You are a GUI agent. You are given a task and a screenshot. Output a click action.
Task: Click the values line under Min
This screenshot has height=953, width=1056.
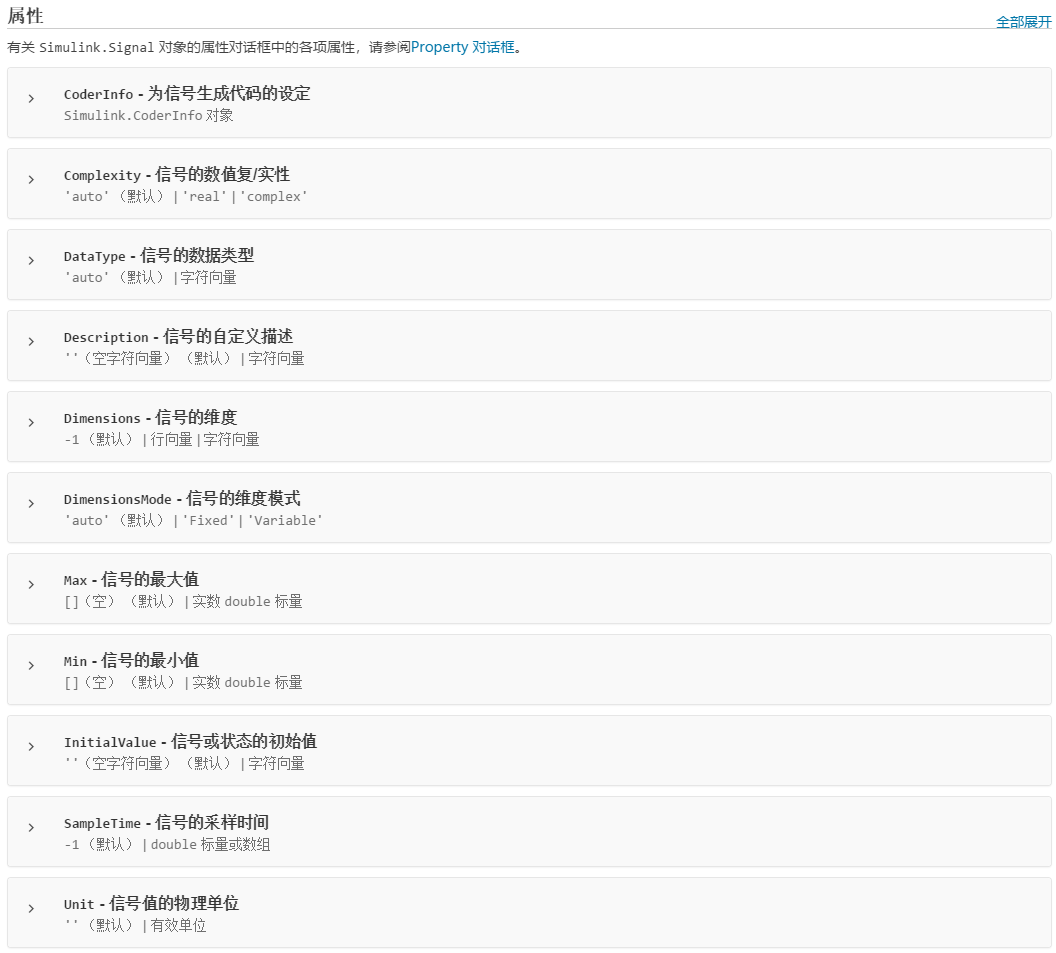183,682
